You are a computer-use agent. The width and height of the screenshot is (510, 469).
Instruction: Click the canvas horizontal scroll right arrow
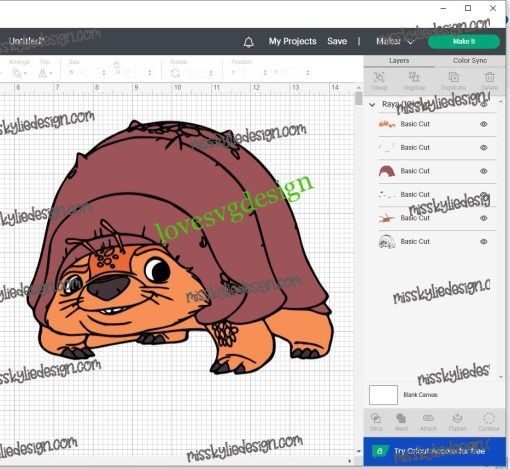click(349, 461)
